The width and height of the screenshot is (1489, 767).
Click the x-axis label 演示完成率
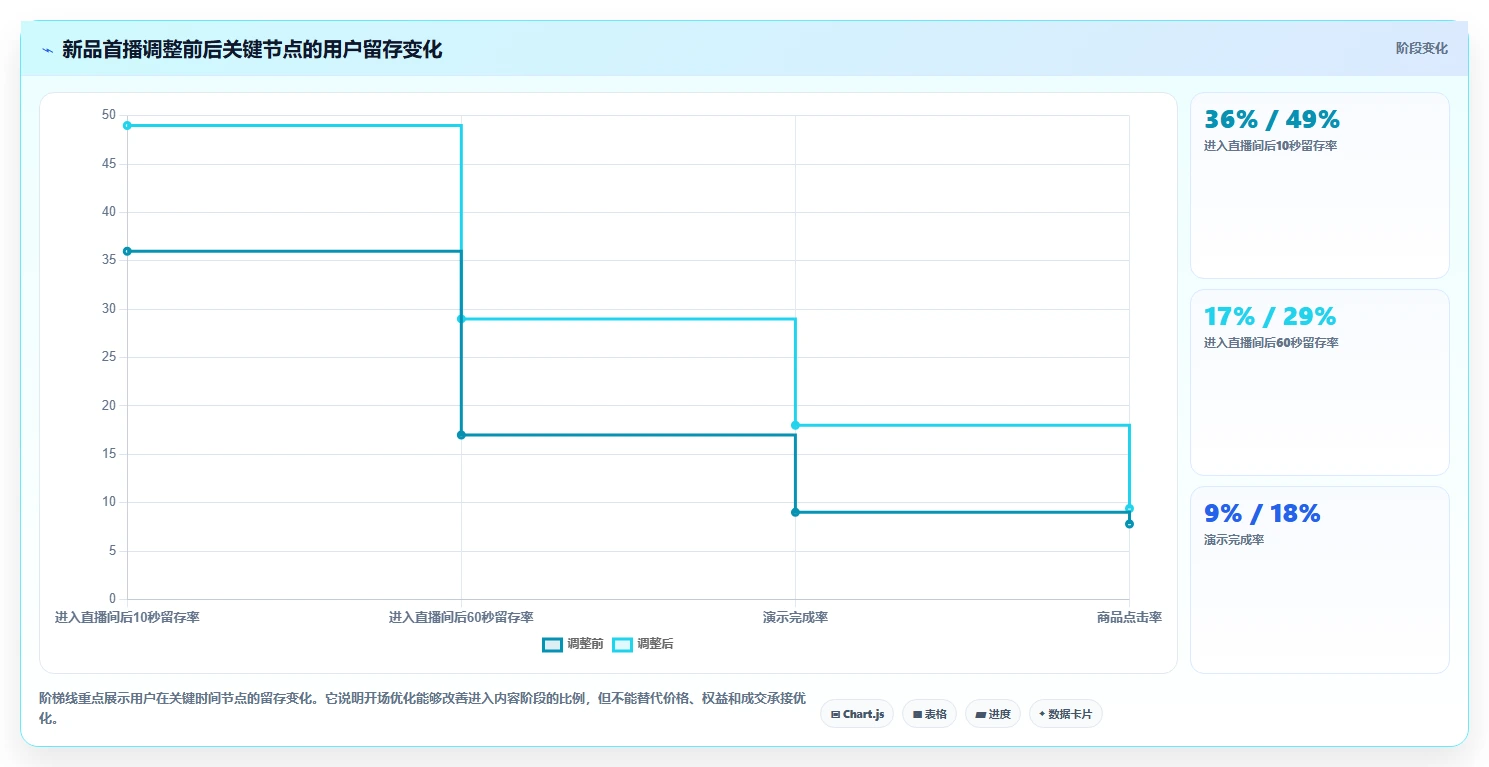pos(795,618)
